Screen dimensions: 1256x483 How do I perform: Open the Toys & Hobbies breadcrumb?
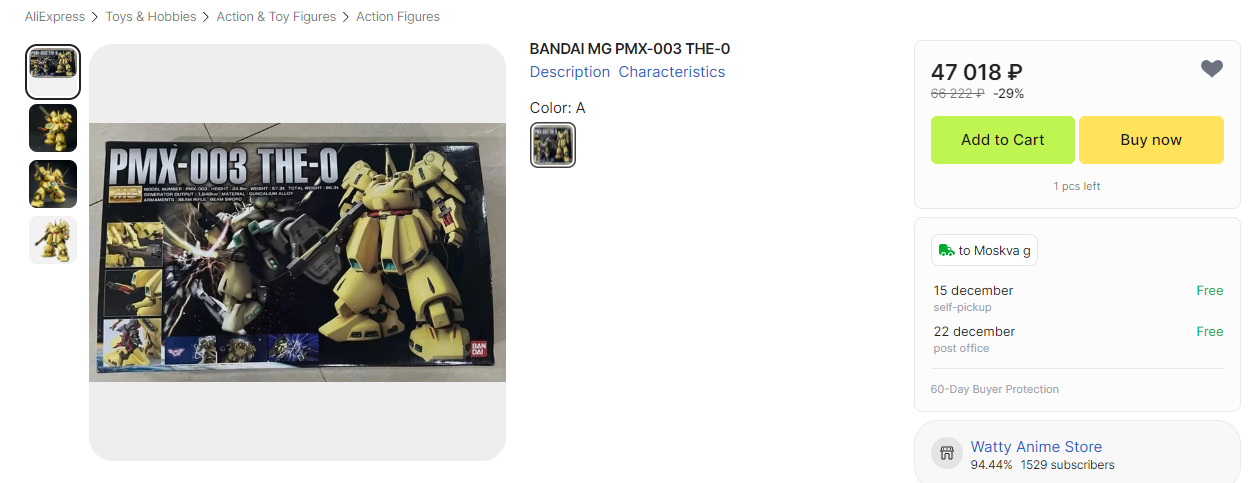(x=151, y=17)
